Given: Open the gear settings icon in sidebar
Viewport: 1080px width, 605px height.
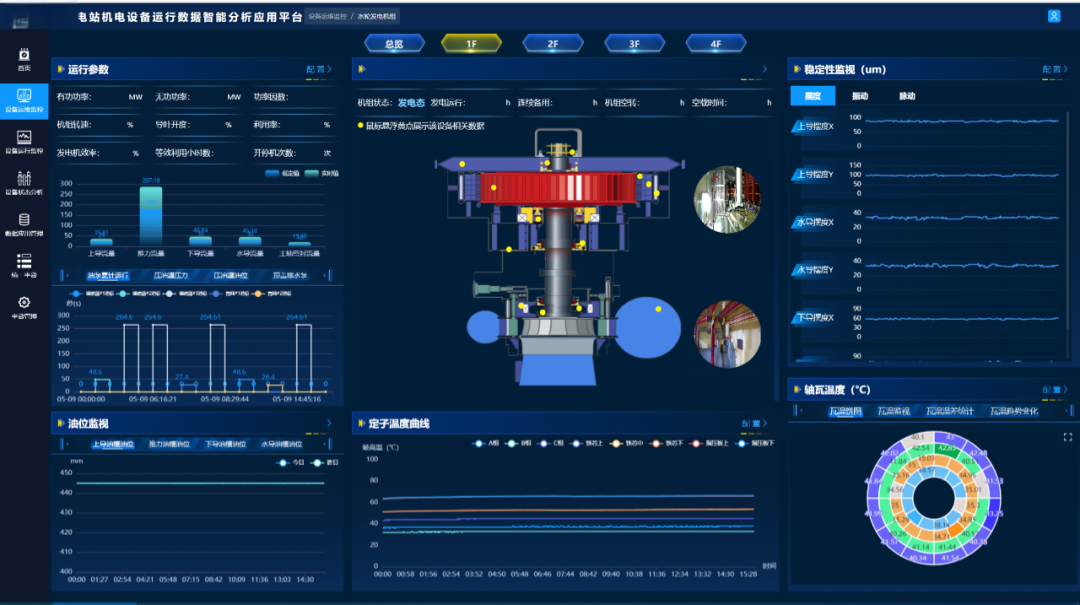Looking at the screenshot, I should pyautogui.click(x=24, y=303).
